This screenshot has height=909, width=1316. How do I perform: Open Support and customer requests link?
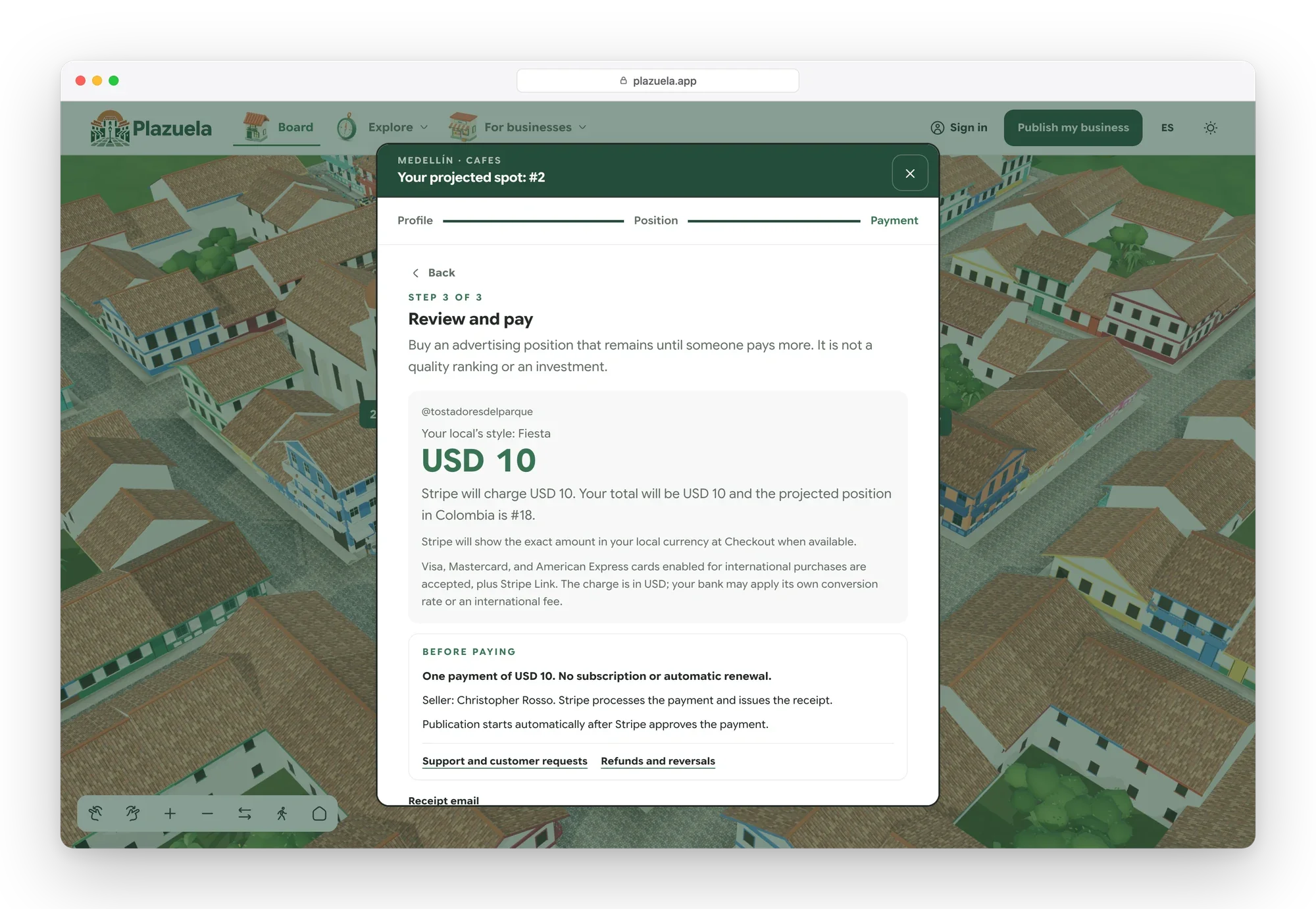(505, 761)
